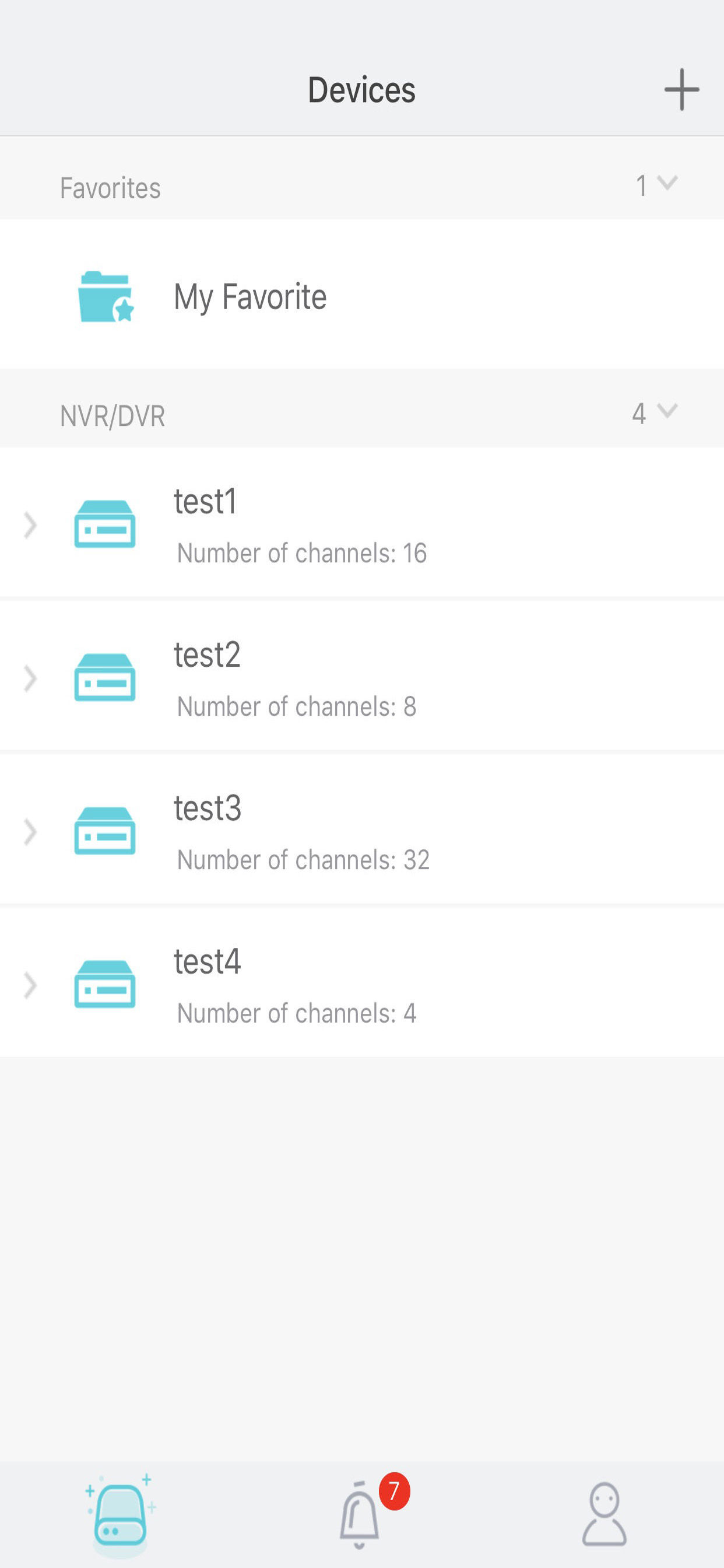Tap the test4 recorder device icon

[105, 984]
